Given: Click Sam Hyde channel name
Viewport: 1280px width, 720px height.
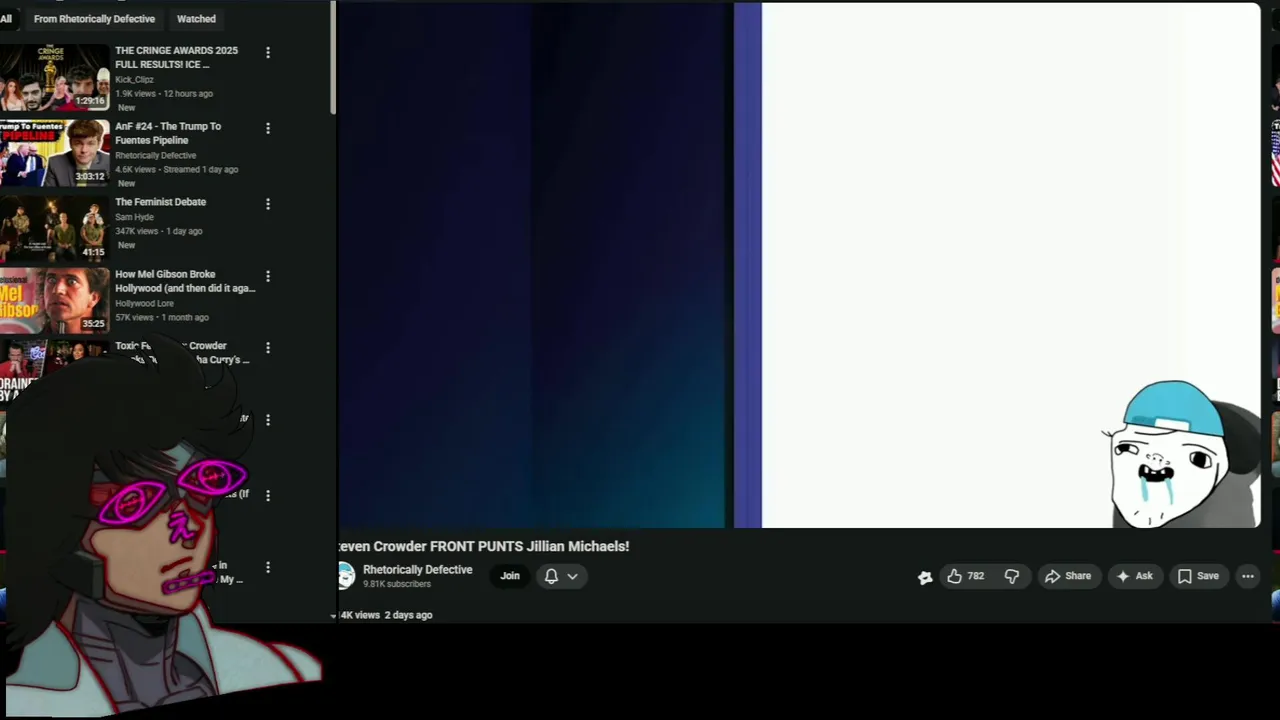Looking at the screenshot, I should 134,217.
